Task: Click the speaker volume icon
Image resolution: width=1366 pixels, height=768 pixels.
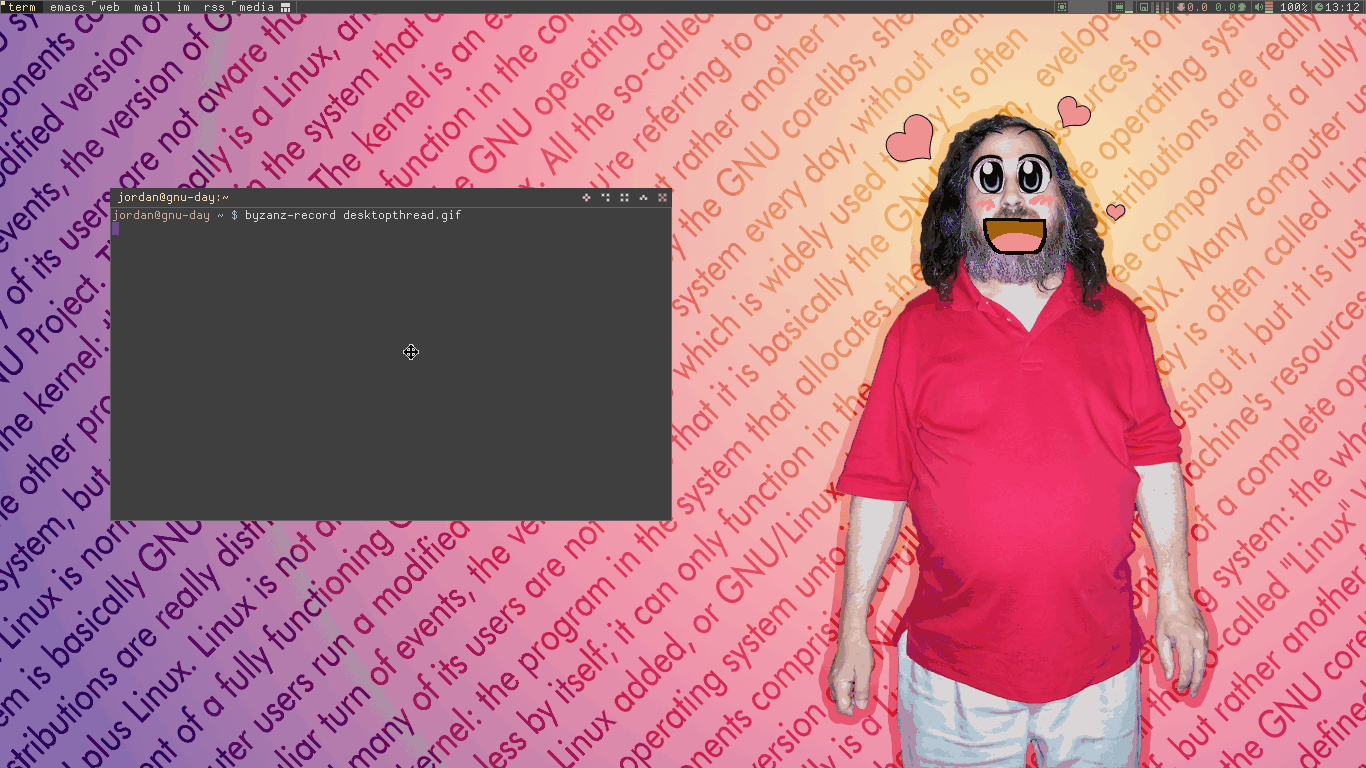Action: pyautogui.click(x=1258, y=7)
